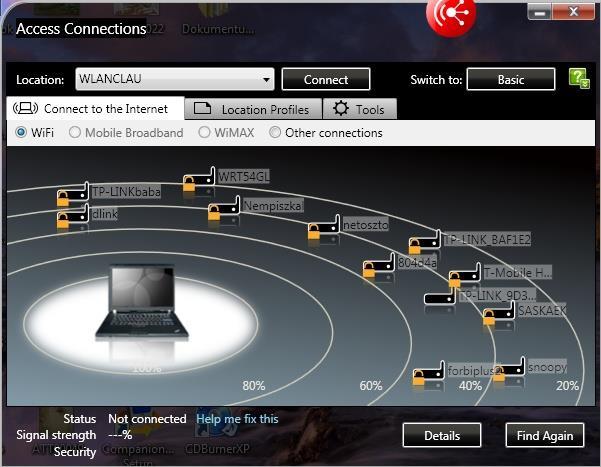Select the SASKAEK router icon
Image resolution: width=601 pixels, height=467 pixels.
click(x=499, y=312)
